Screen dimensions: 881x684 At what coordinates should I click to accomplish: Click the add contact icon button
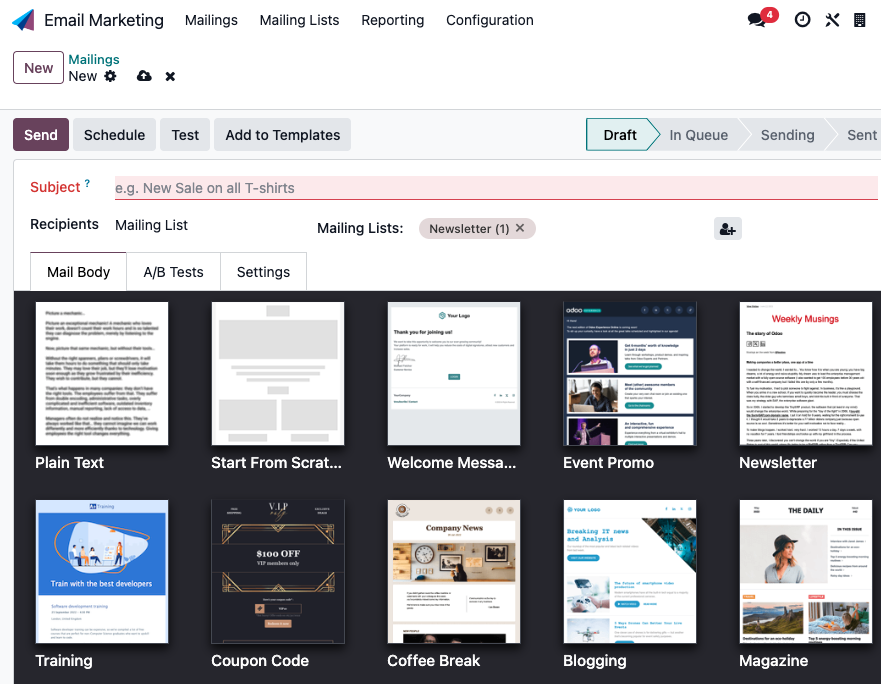727,229
